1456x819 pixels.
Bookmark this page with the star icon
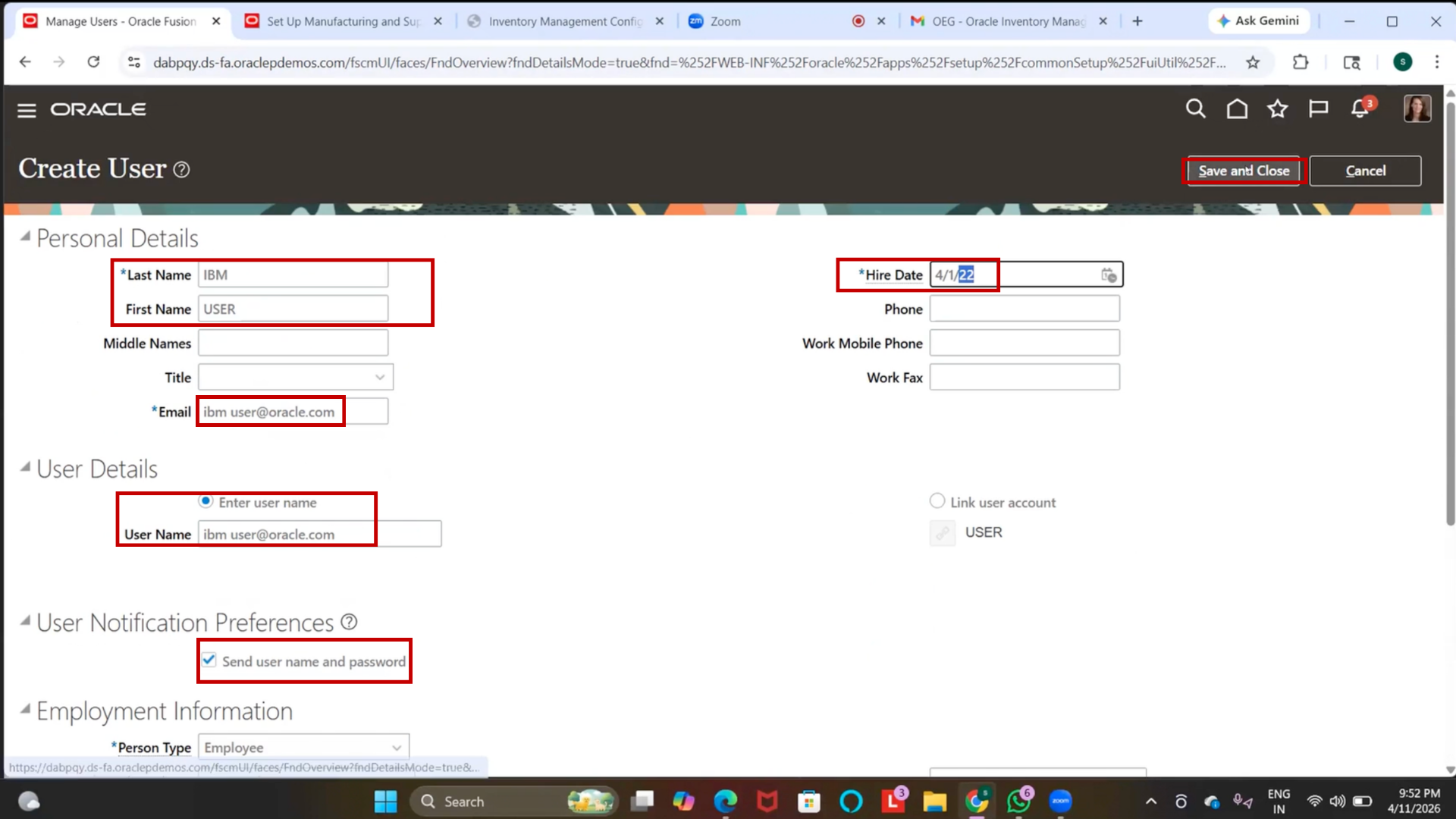click(x=1253, y=62)
